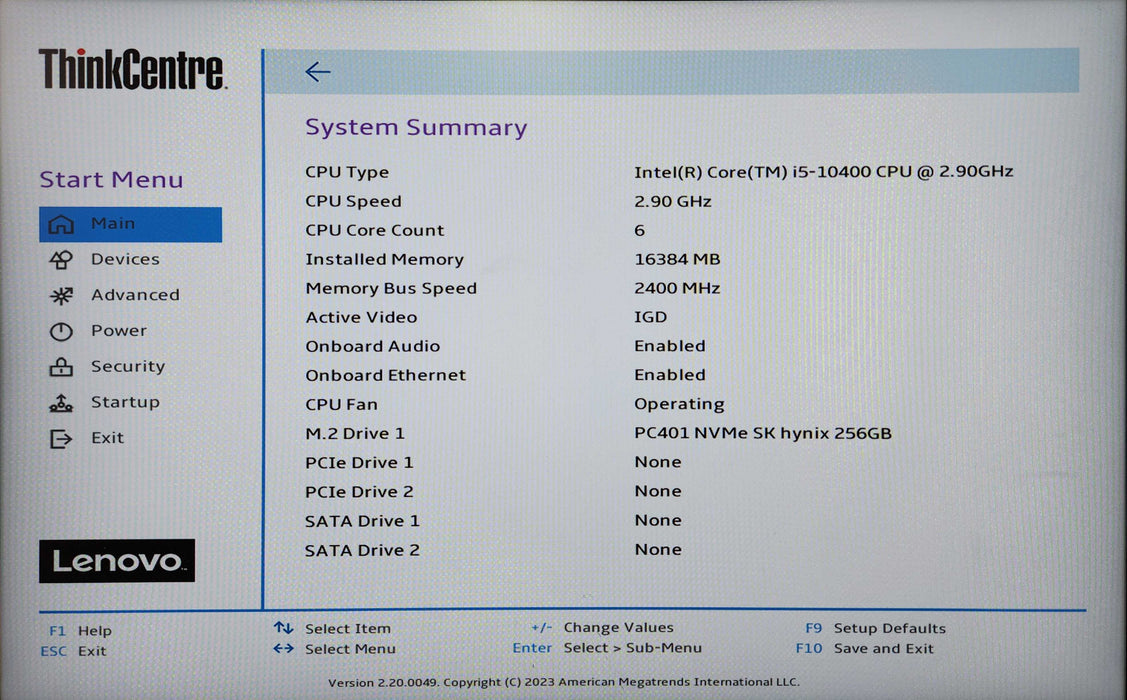Click PCIe Drive 2's None value
This screenshot has width=1127, height=700.
pos(658,491)
